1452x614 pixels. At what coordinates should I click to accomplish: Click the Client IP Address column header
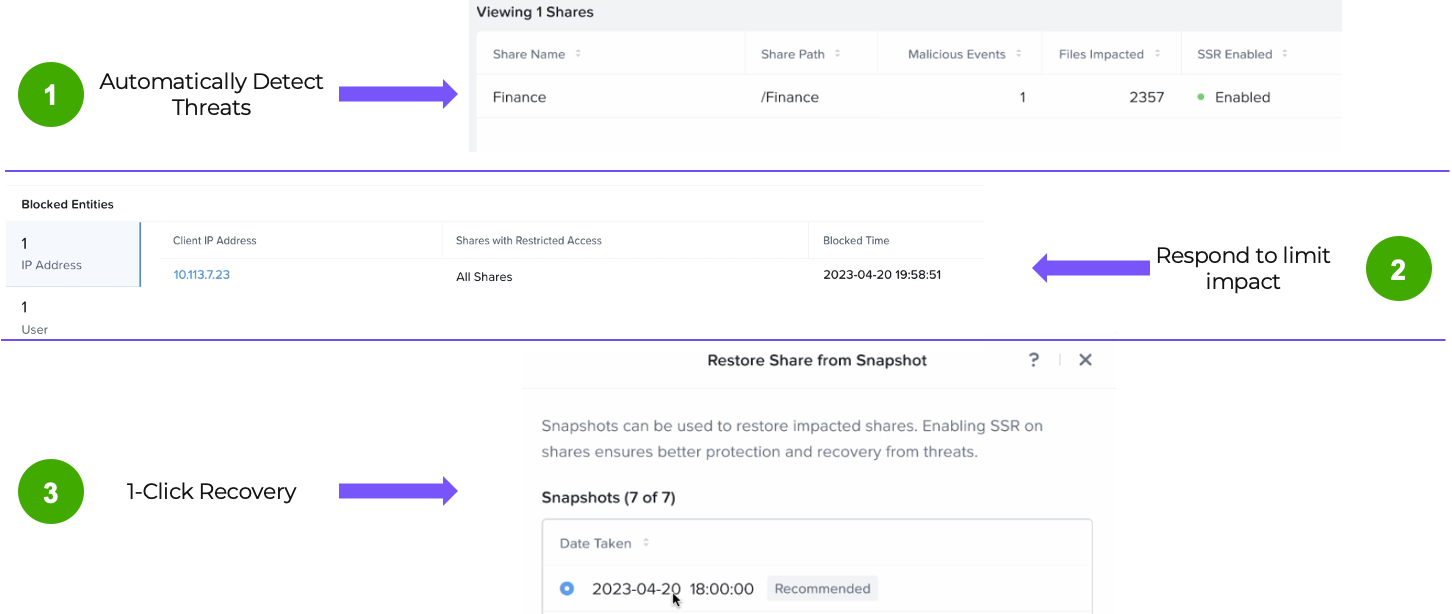tap(214, 241)
